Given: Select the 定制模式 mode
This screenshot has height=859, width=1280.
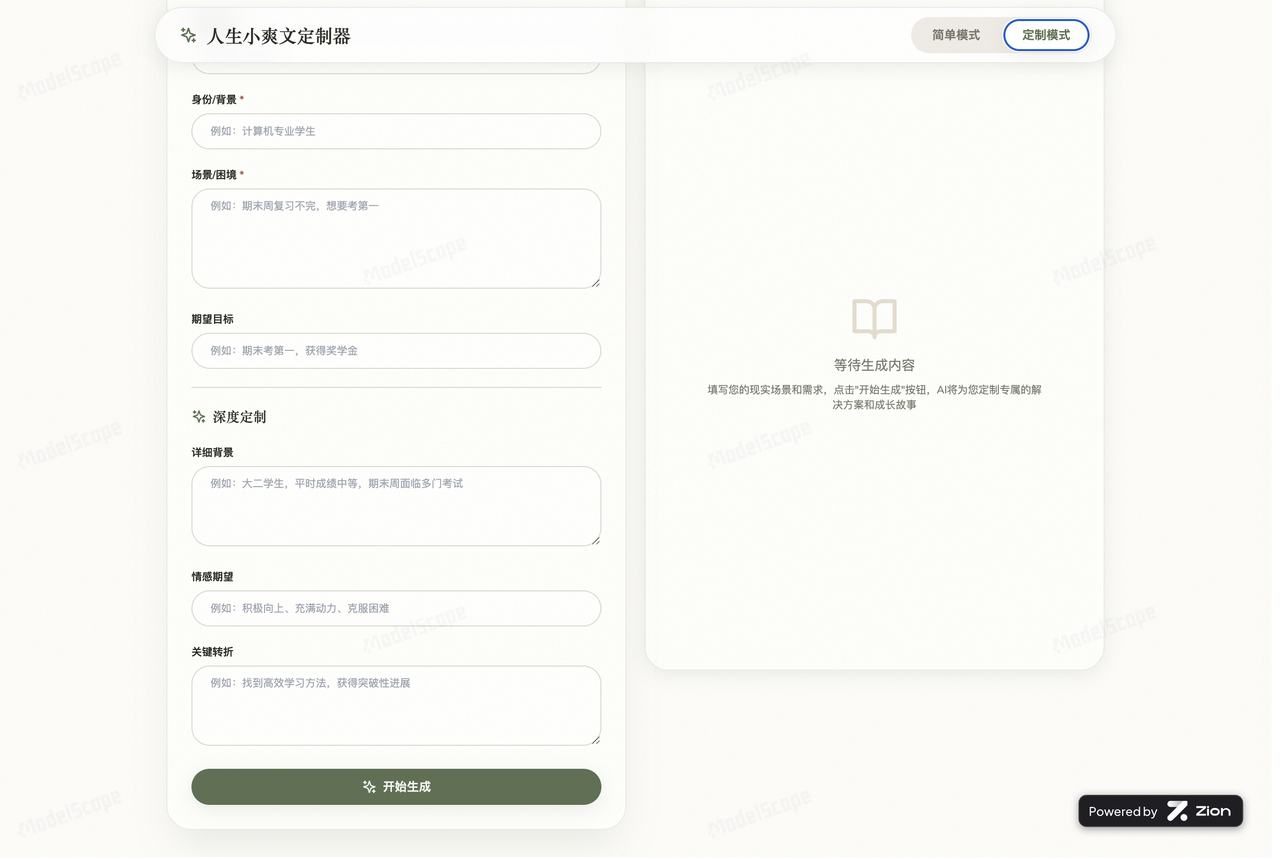Looking at the screenshot, I should tap(1046, 35).
